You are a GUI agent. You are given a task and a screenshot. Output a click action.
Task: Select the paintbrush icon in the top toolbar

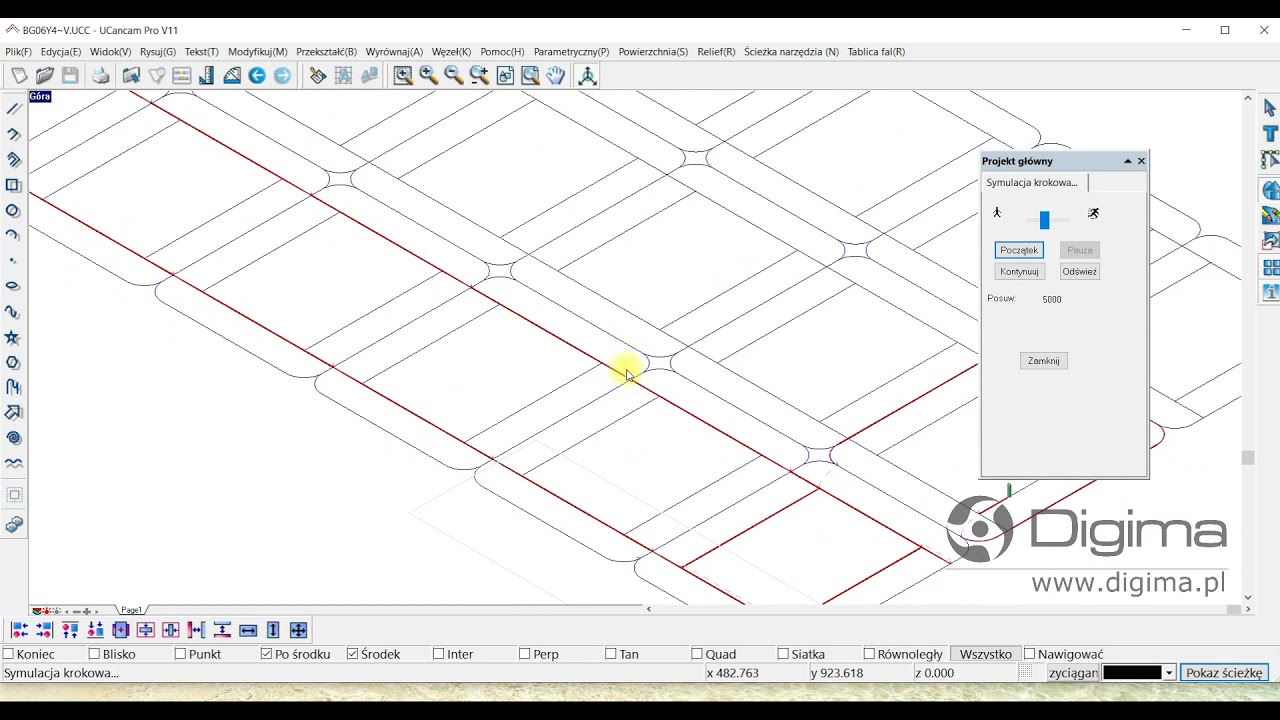318,76
